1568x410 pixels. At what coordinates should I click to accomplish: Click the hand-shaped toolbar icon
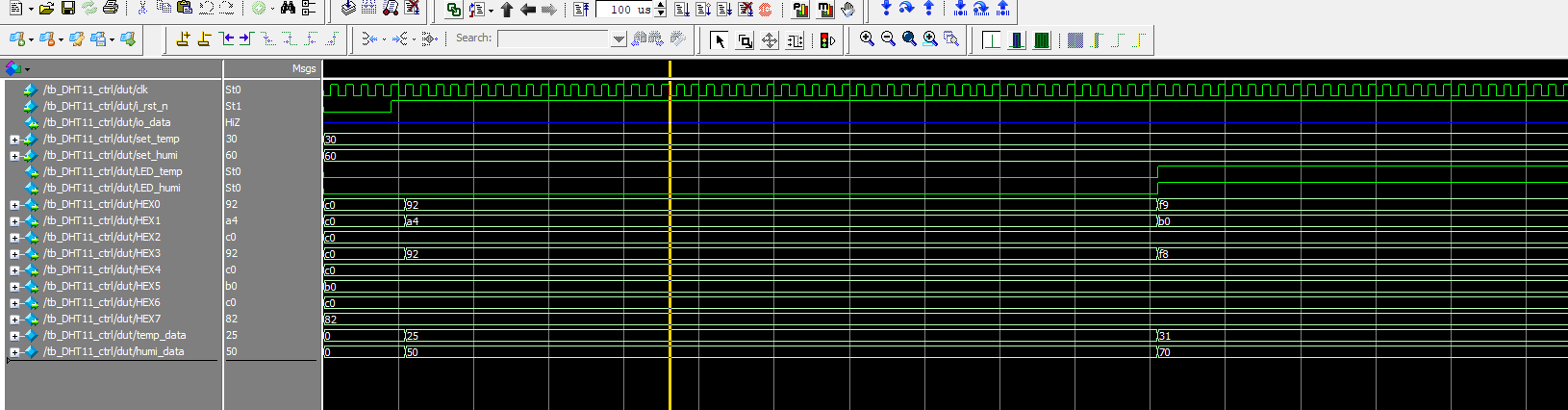(x=847, y=10)
